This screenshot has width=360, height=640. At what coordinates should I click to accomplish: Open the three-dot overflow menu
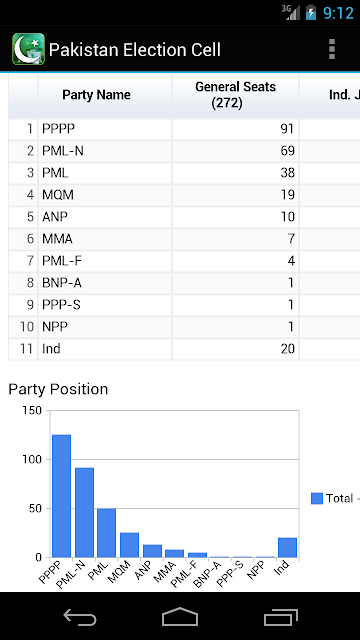coord(331,49)
